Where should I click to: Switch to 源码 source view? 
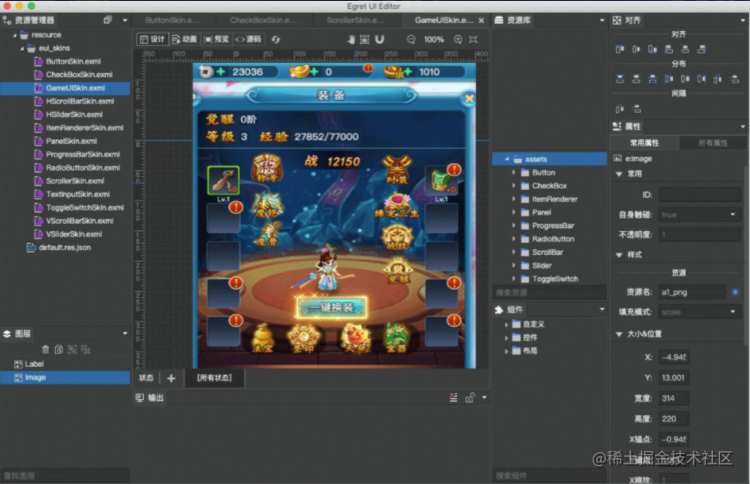[x=248, y=39]
